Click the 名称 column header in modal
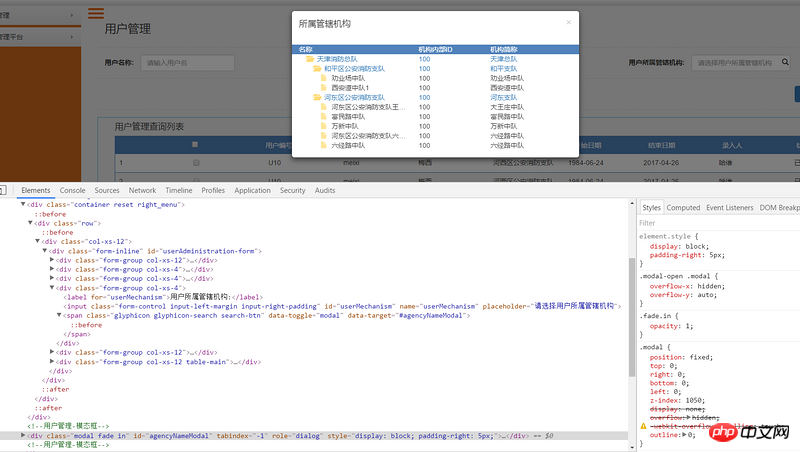800x452 pixels. 306,49
